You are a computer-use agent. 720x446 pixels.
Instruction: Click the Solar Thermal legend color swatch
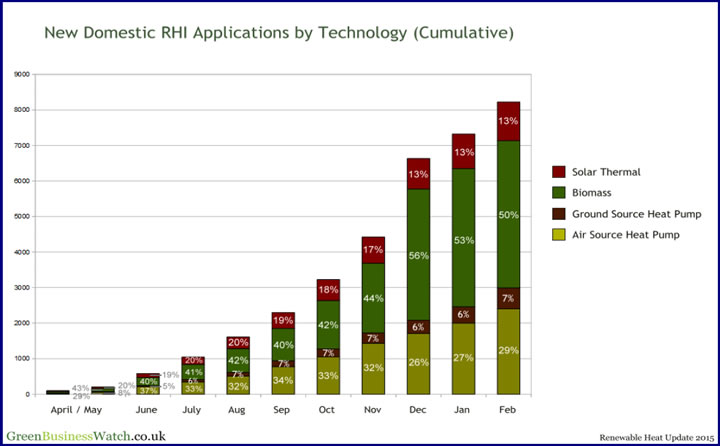tap(559, 171)
